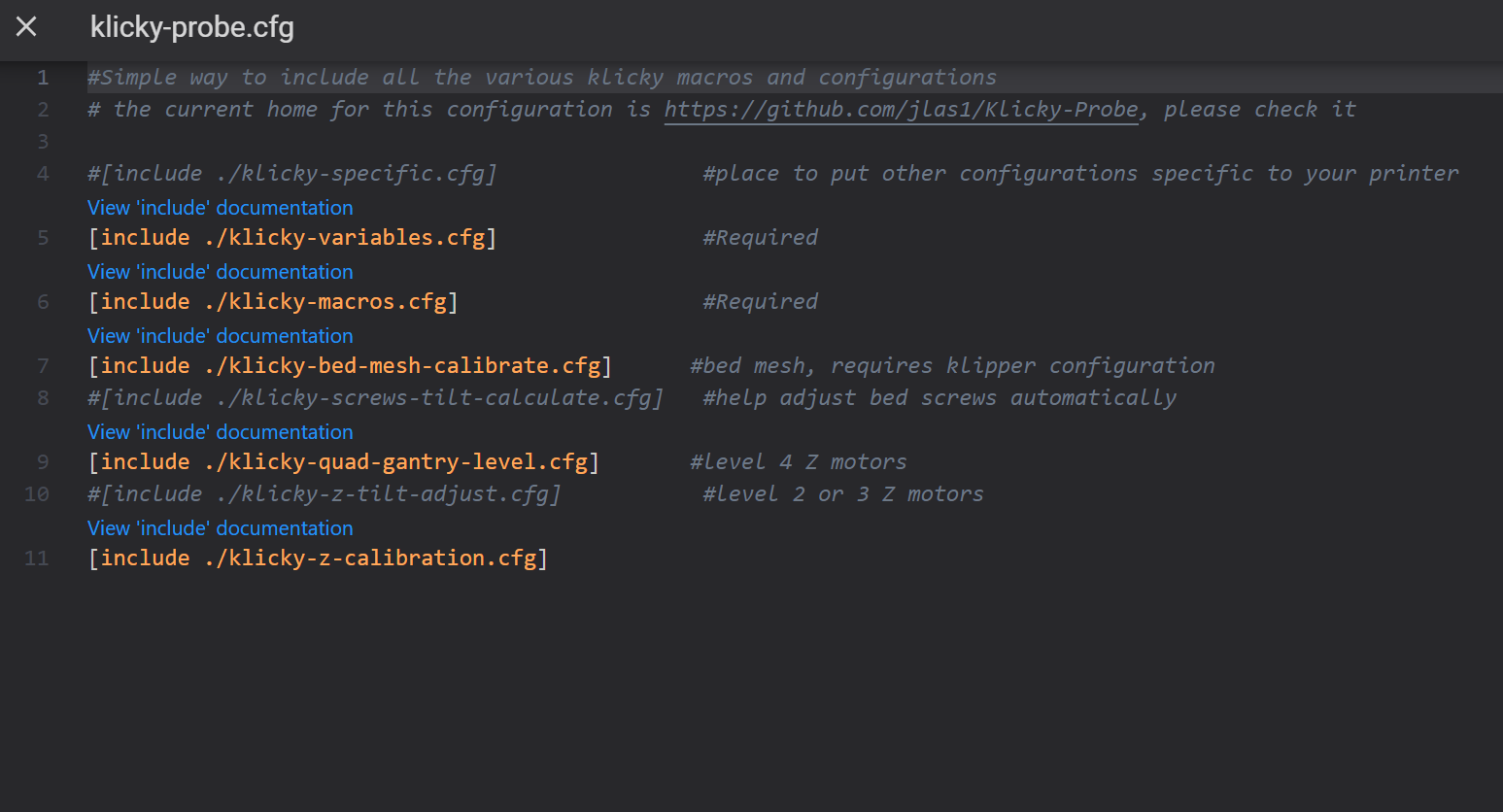Click the '#level 4 Z motors' comment
Image resolution: width=1503 pixels, height=812 pixels.
[x=798, y=461]
